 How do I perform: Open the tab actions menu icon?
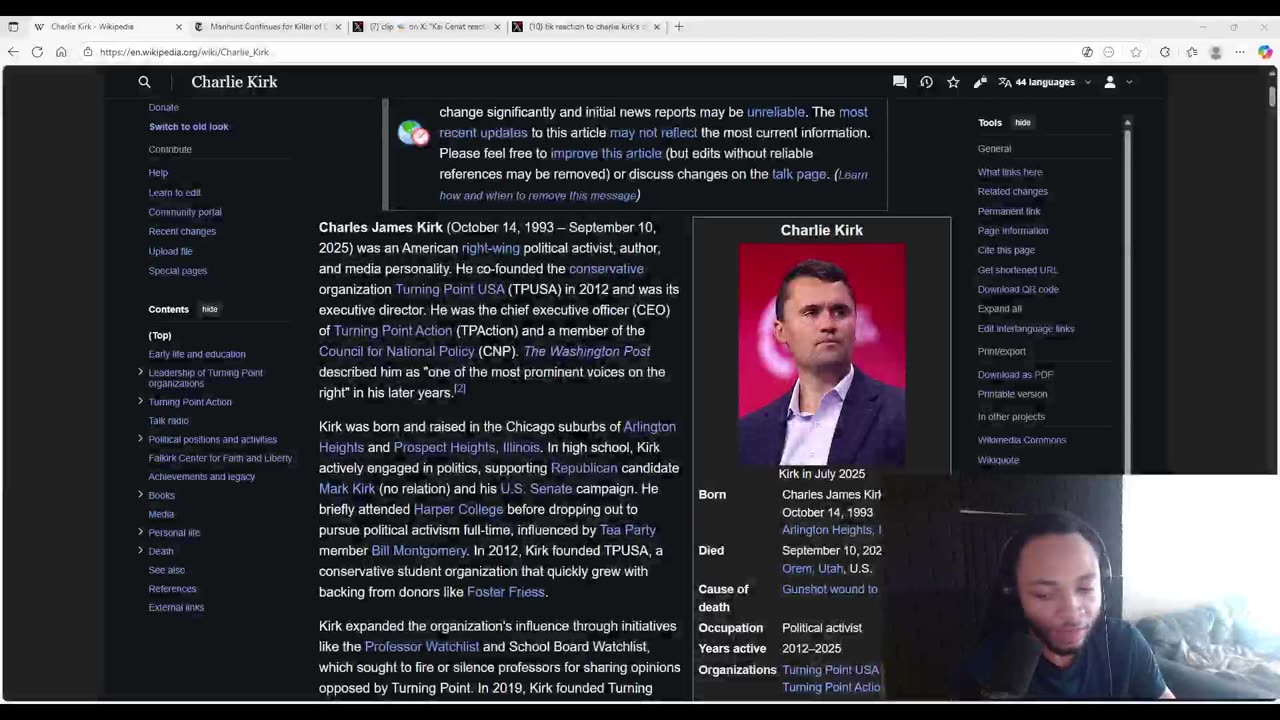pyautogui.click(x=12, y=27)
